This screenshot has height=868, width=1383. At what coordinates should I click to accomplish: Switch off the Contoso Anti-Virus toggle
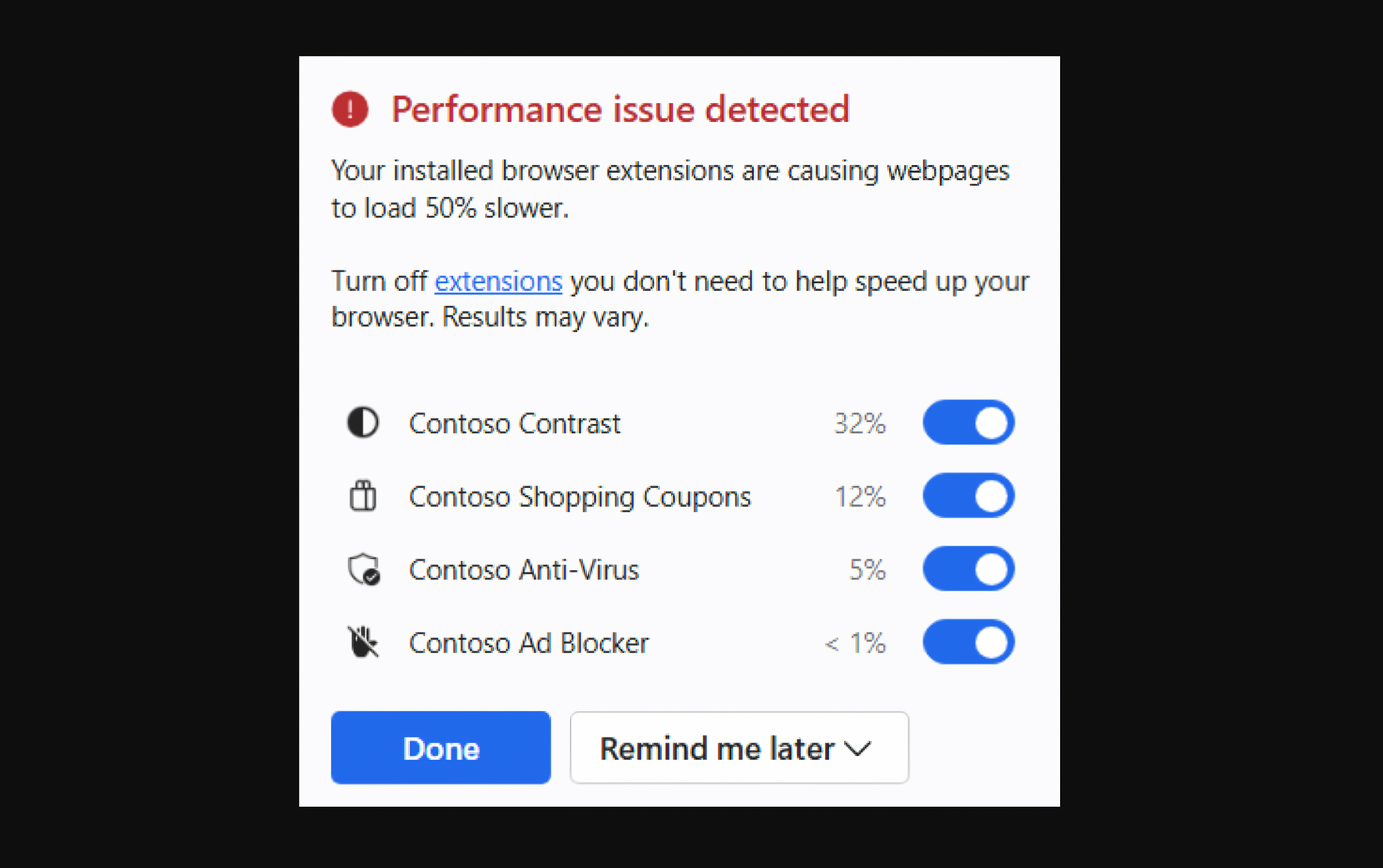968,569
